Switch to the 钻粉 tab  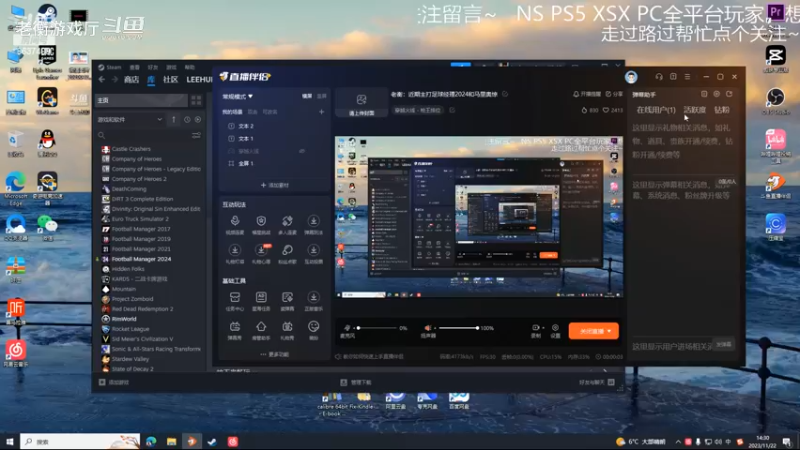[x=721, y=110]
